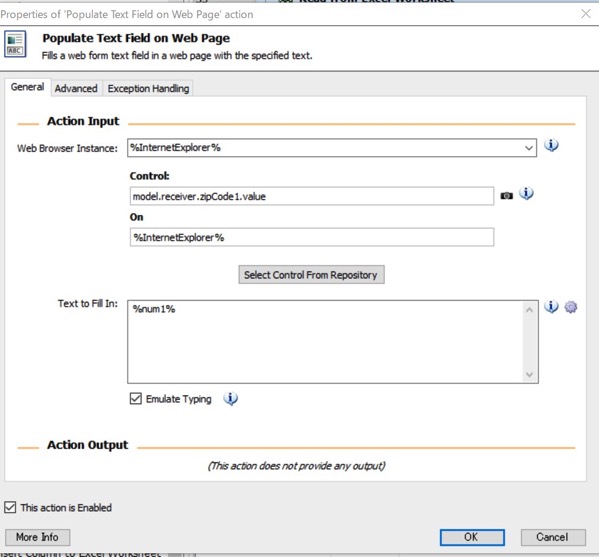
Task: Expand the Web Browser Instance dropdown
Action: tap(529, 148)
